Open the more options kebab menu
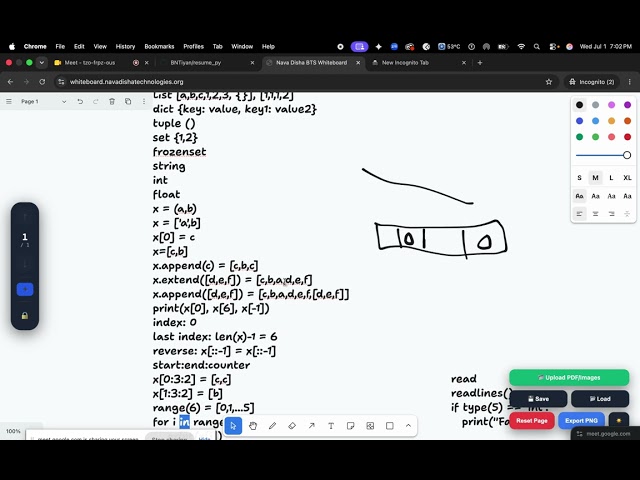The image size is (640, 480). pyautogui.click(x=144, y=101)
